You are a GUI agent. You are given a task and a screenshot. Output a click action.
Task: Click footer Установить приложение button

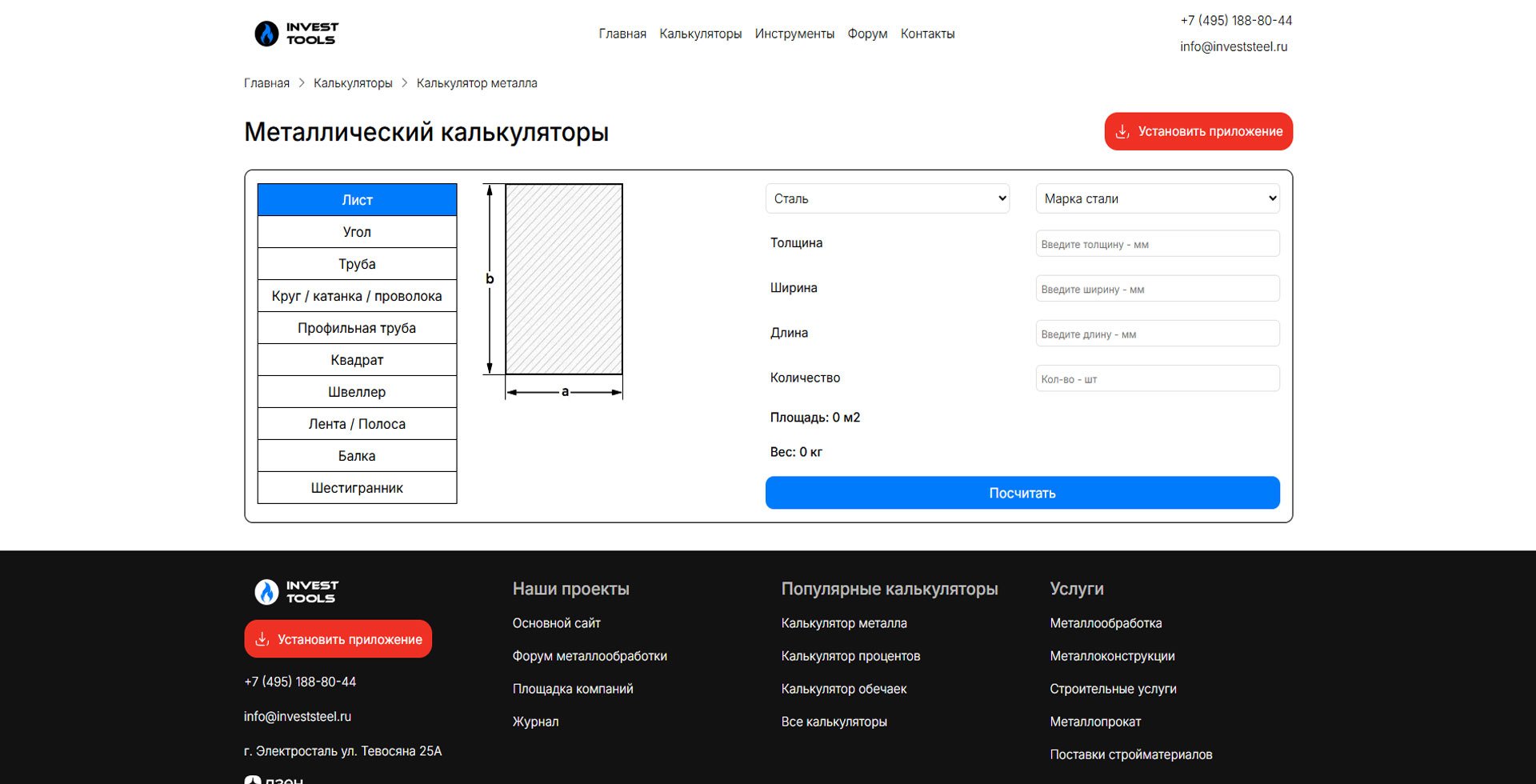[338, 639]
